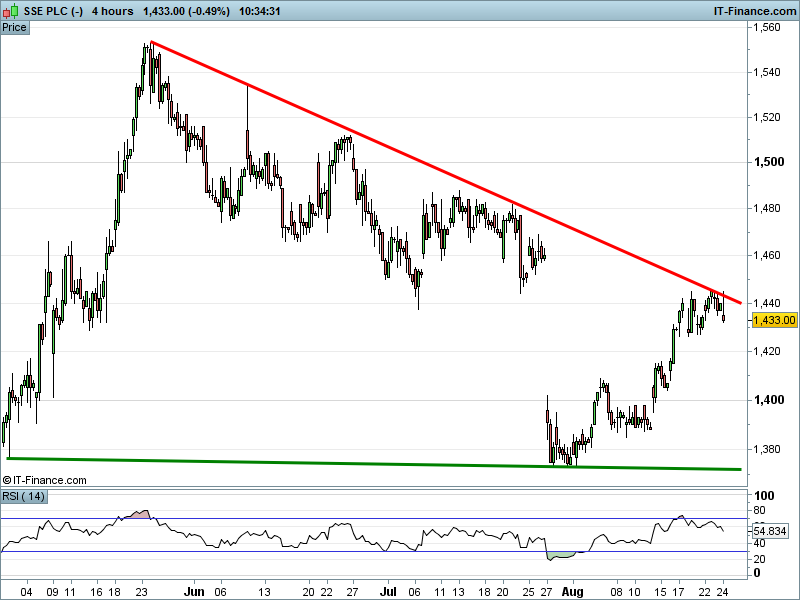The height and width of the screenshot is (600, 800).
Task: Select the yellow 1,433.00 current price tag
Action: pos(774,320)
